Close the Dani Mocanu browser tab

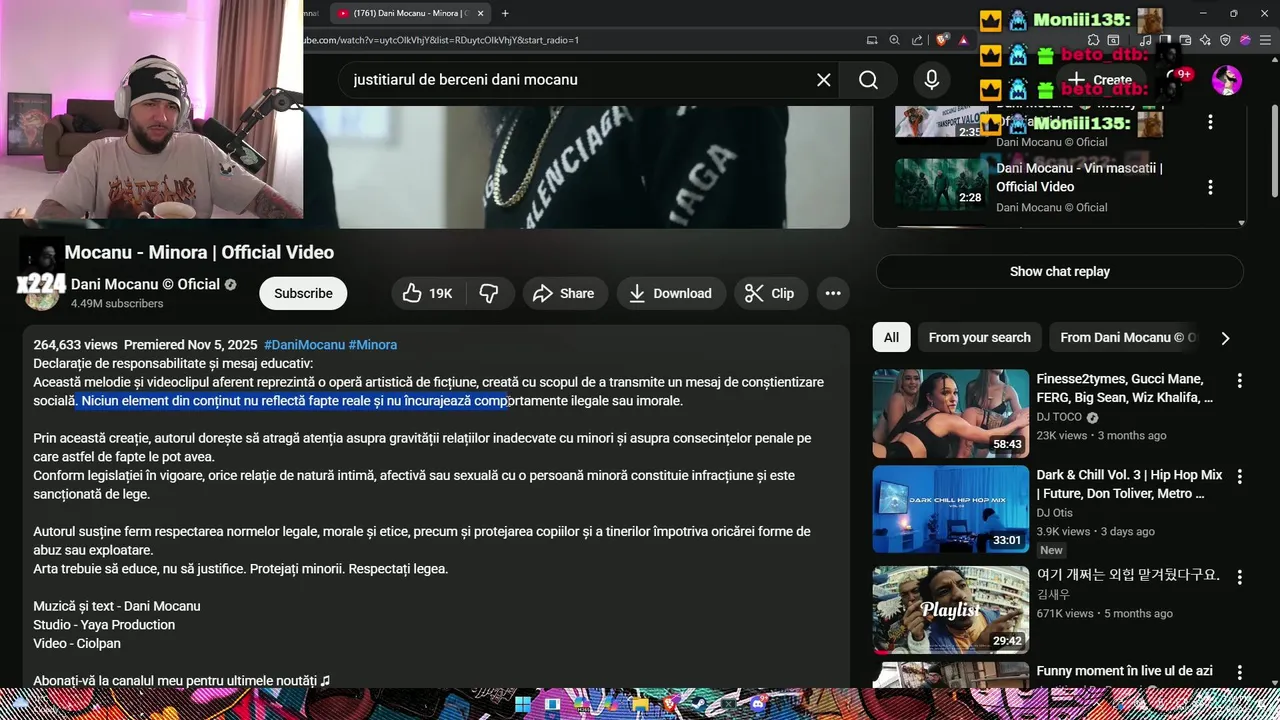pos(481,13)
